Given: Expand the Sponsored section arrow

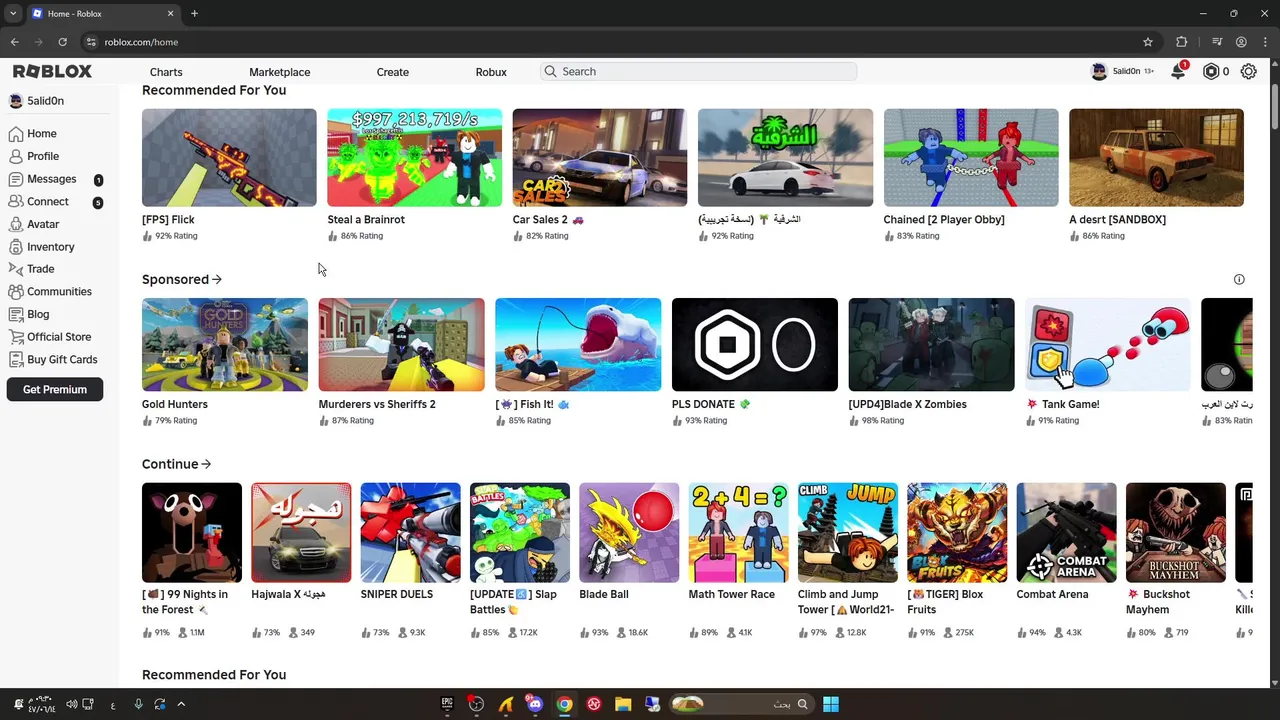Looking at the screenshot, I should coord(217,279).
